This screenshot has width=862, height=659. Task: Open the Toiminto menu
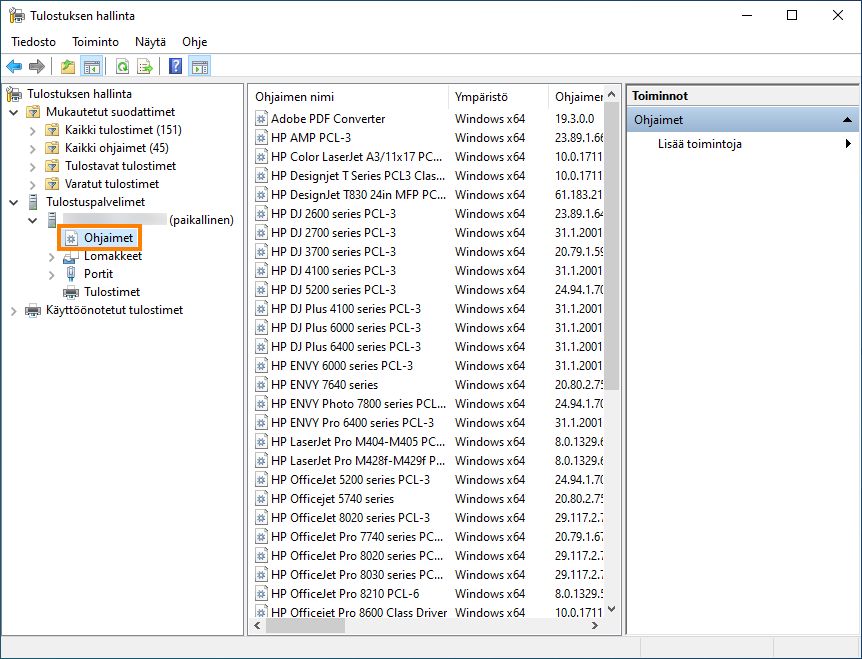click(x=95, y=42)
